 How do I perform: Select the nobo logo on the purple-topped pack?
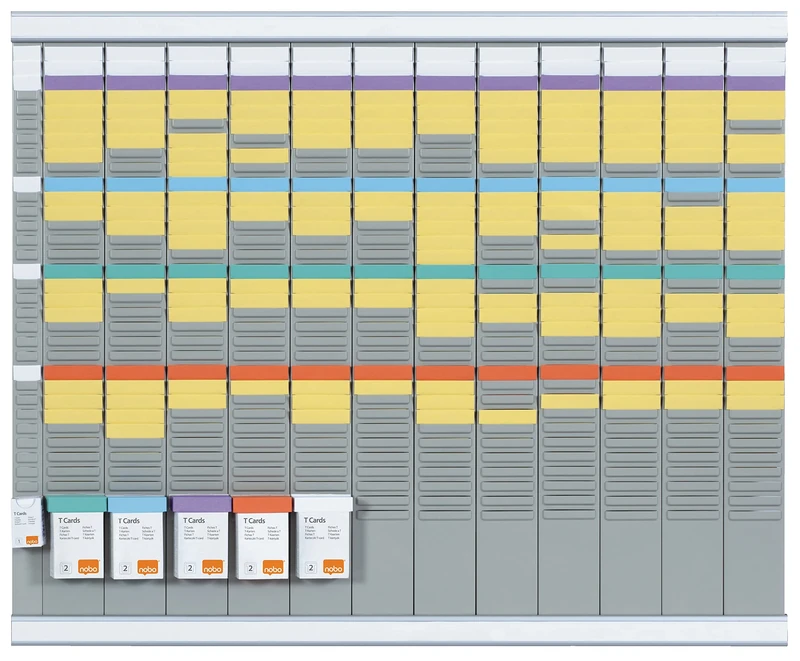pos(213,567)
